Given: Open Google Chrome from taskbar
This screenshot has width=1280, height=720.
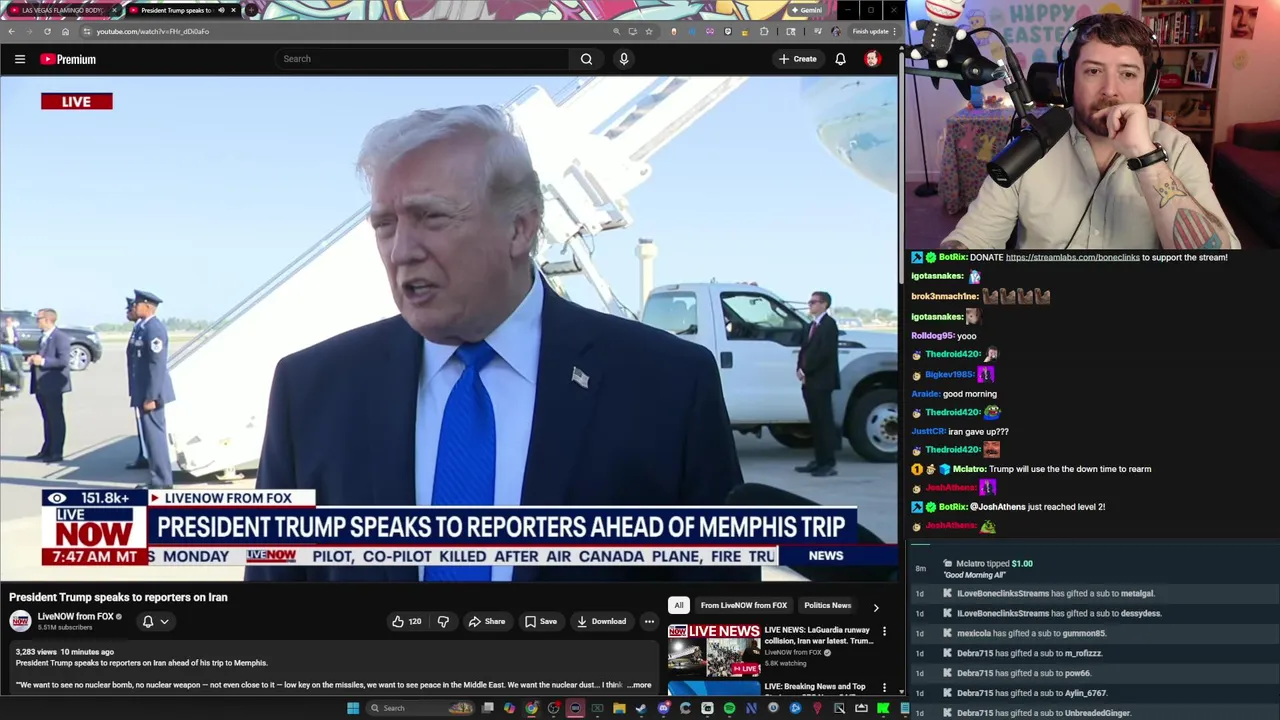Looking at the screenshot, I should point(532,708).
